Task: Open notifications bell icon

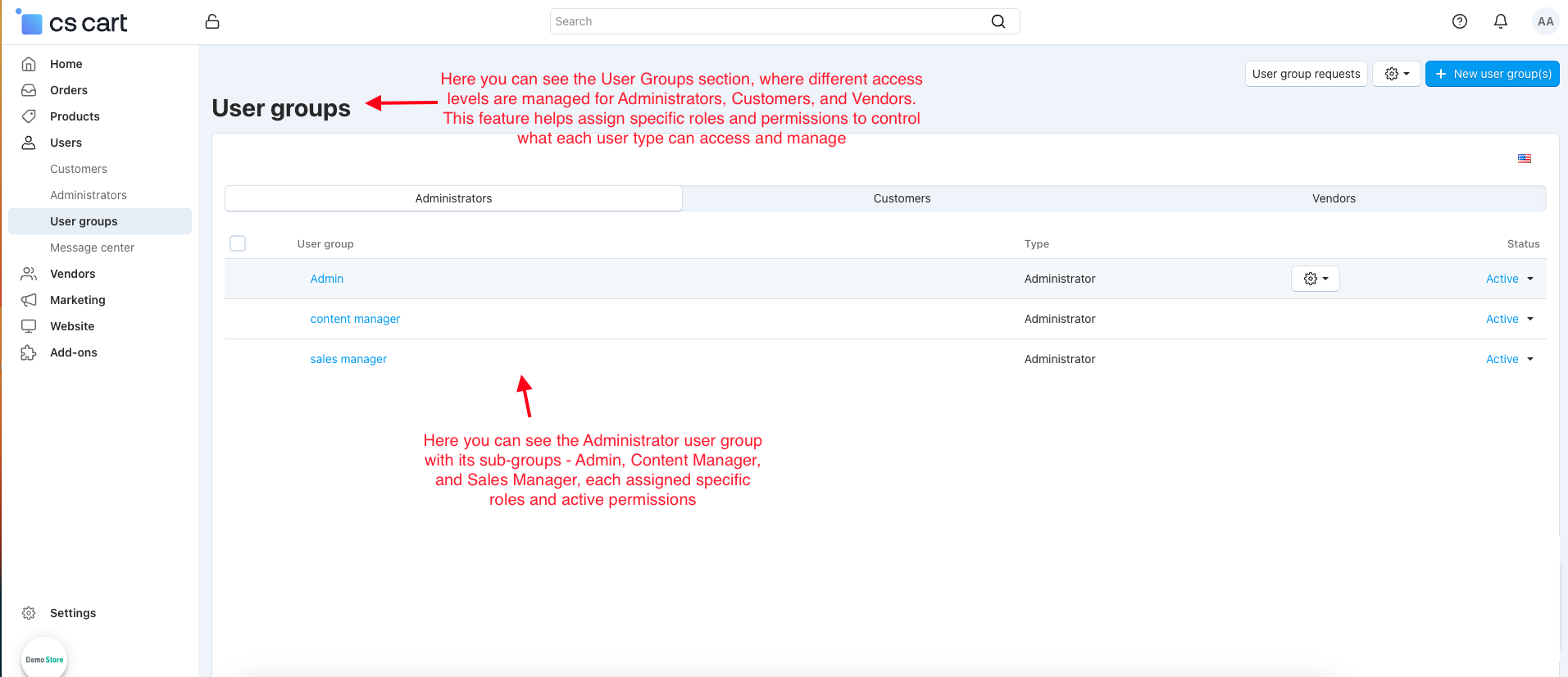Action: coord(1500,21)
